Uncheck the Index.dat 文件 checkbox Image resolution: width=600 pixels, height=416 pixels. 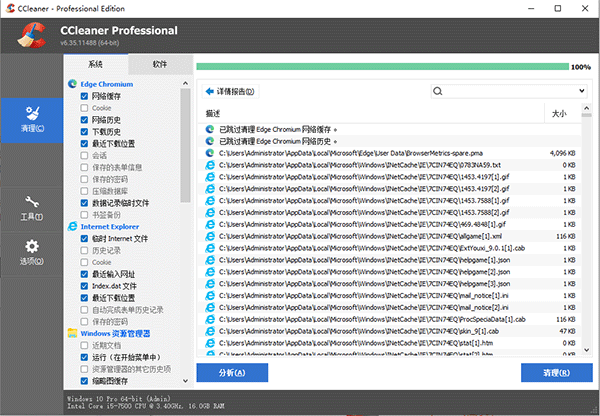84,286
